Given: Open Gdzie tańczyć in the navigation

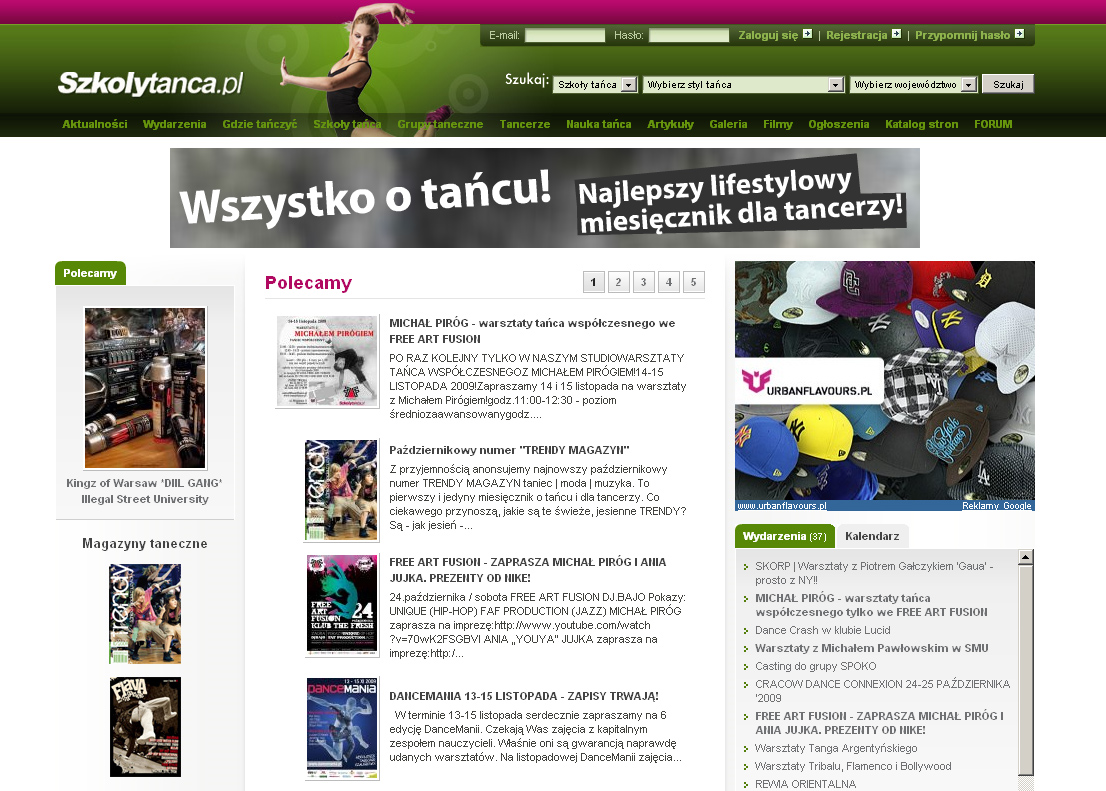Looking at the screenshot, I should pyautogui.click(x=260, y=124).
